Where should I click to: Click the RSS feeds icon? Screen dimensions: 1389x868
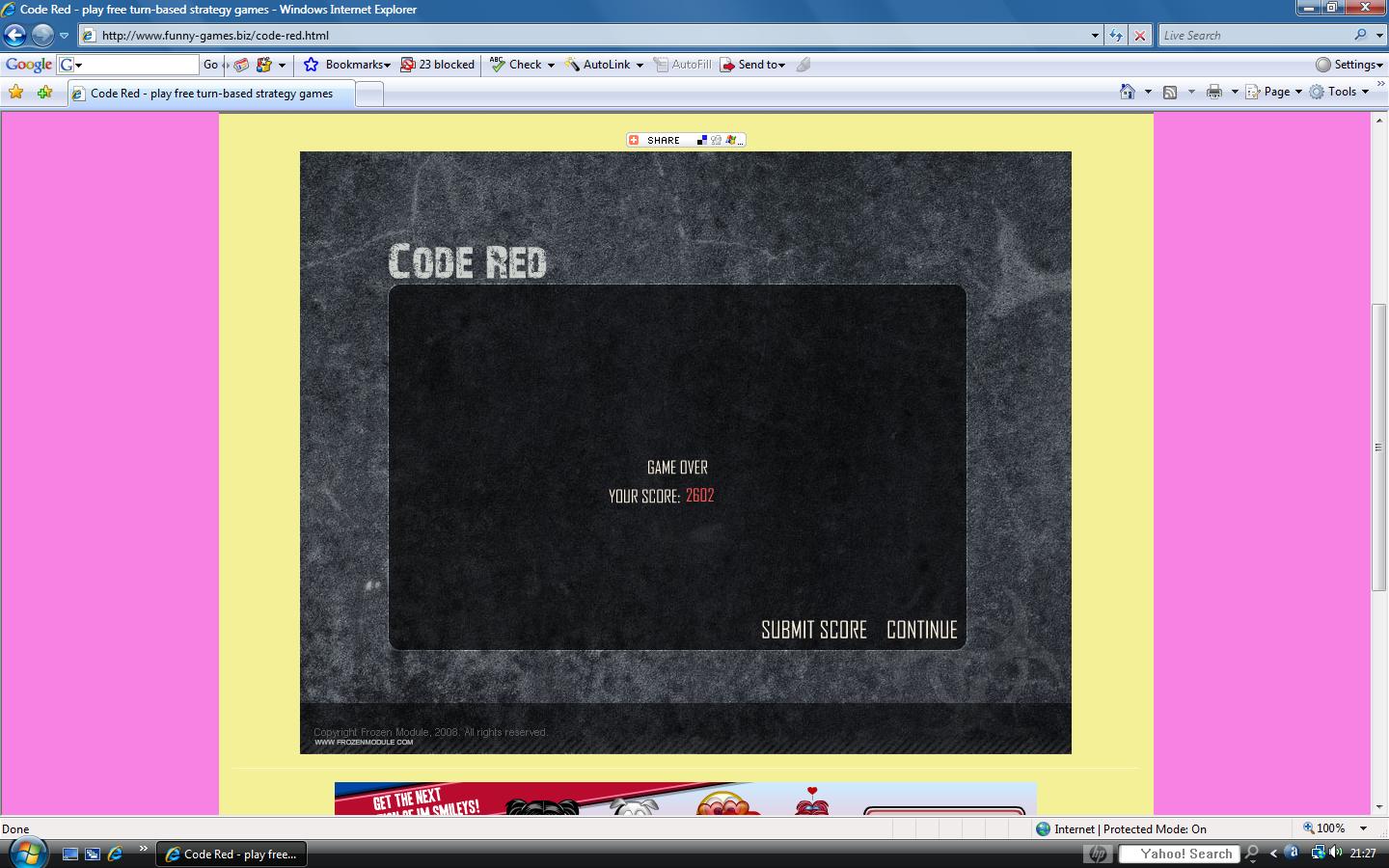coord(1169,91)
